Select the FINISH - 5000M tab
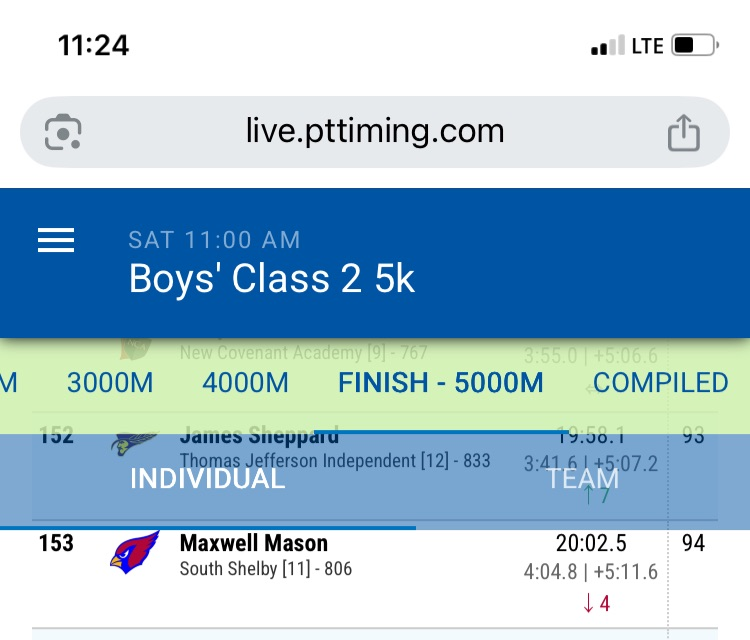The height and width of the screenshot is (640, 750). [x=441, y=383]
